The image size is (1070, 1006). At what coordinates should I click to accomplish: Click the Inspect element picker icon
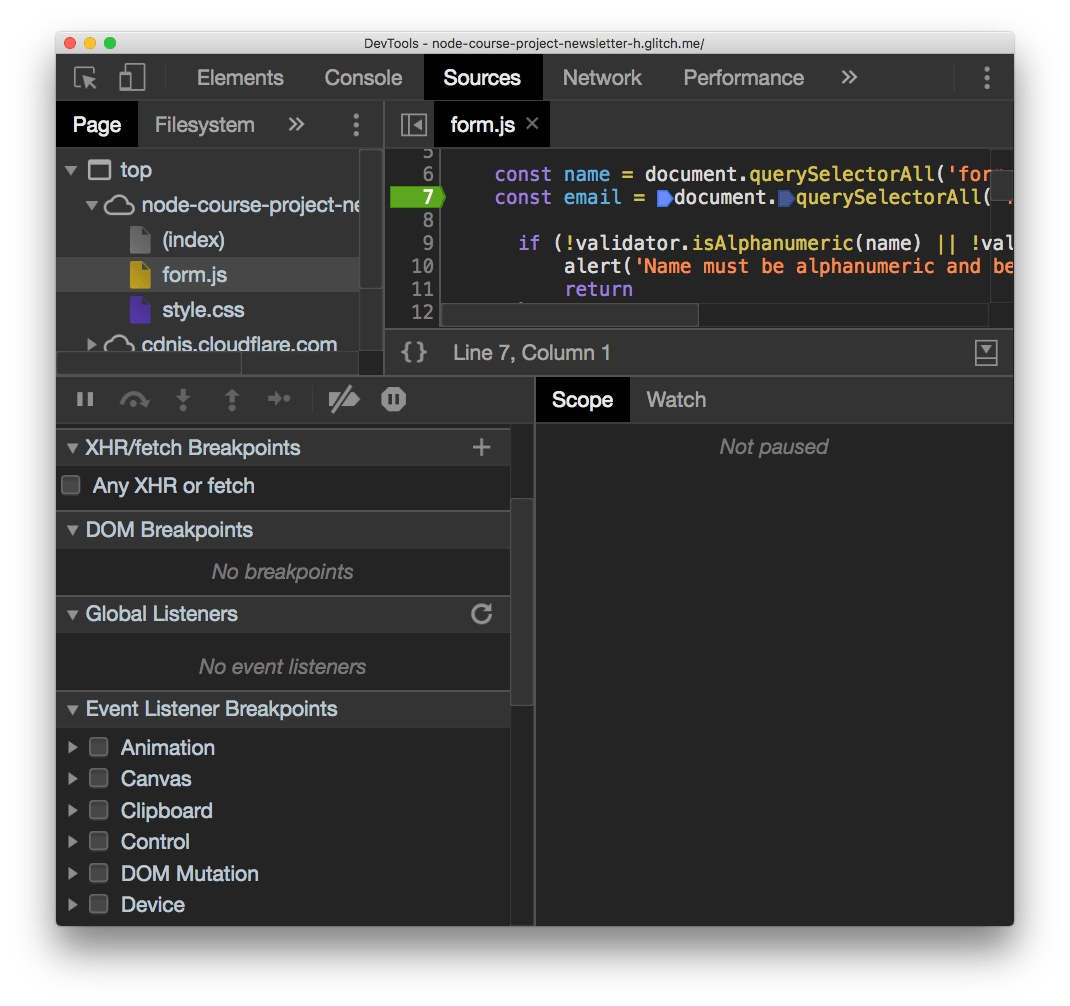(85, 77)
